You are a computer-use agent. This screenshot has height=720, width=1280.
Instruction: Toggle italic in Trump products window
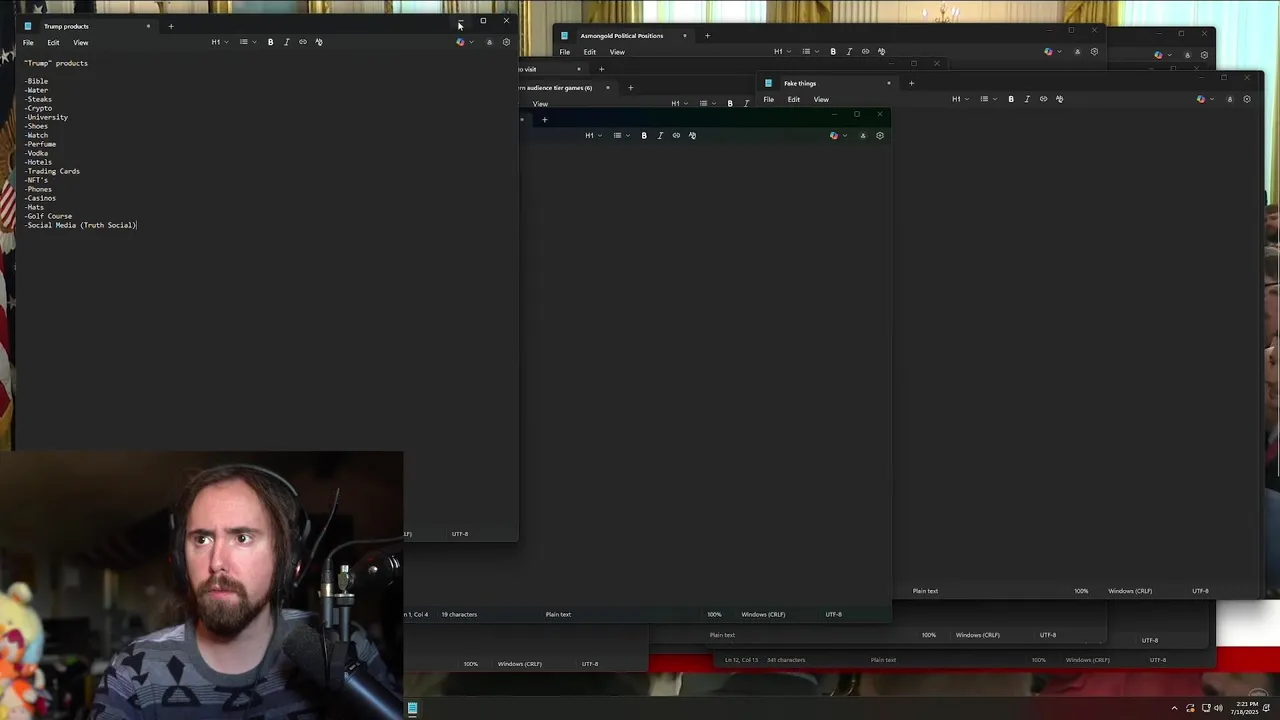(286, 42)
